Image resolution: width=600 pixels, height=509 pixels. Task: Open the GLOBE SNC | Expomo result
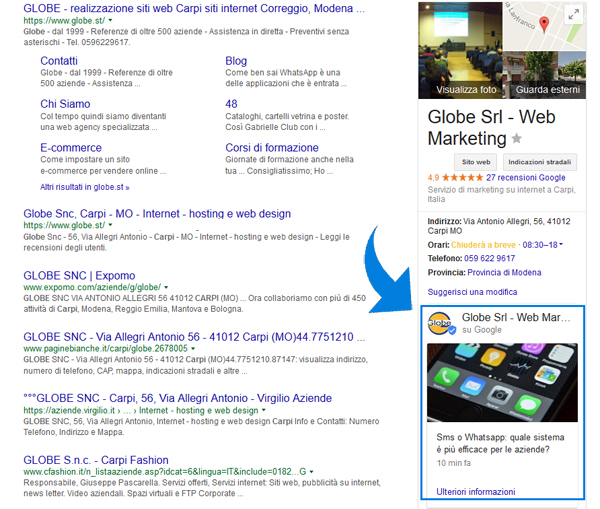[x=79, y=276]
